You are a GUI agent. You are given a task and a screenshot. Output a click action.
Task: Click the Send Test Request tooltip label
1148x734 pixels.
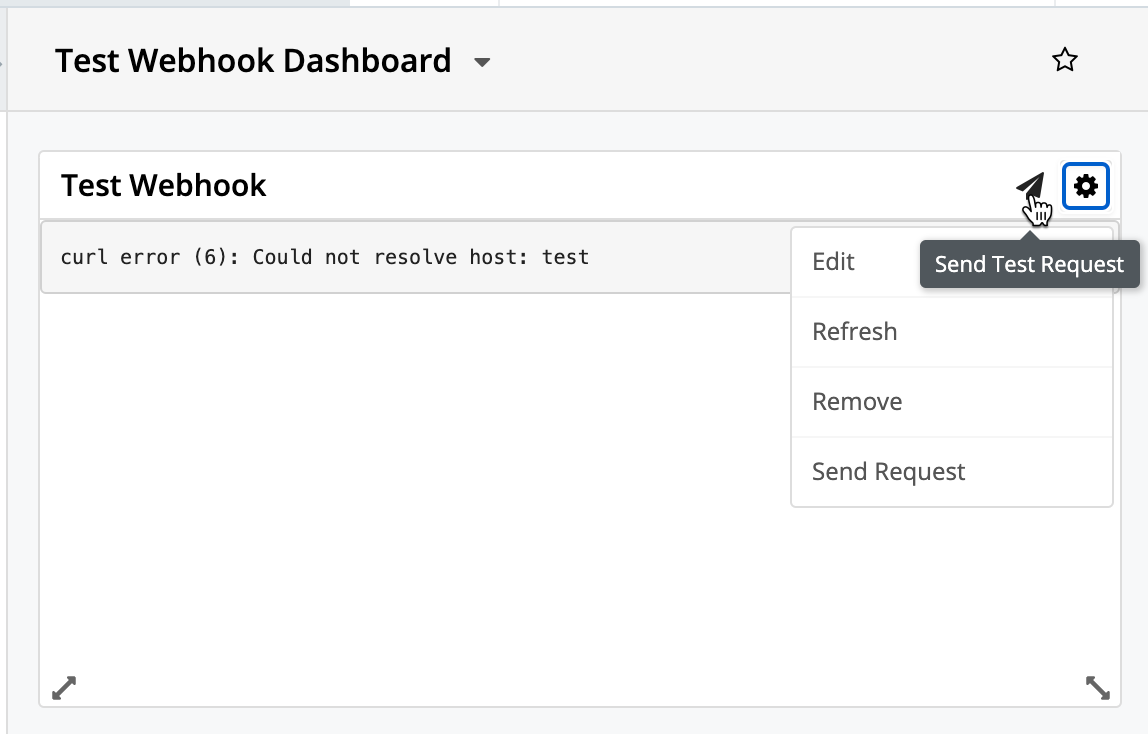point(1029,264)
